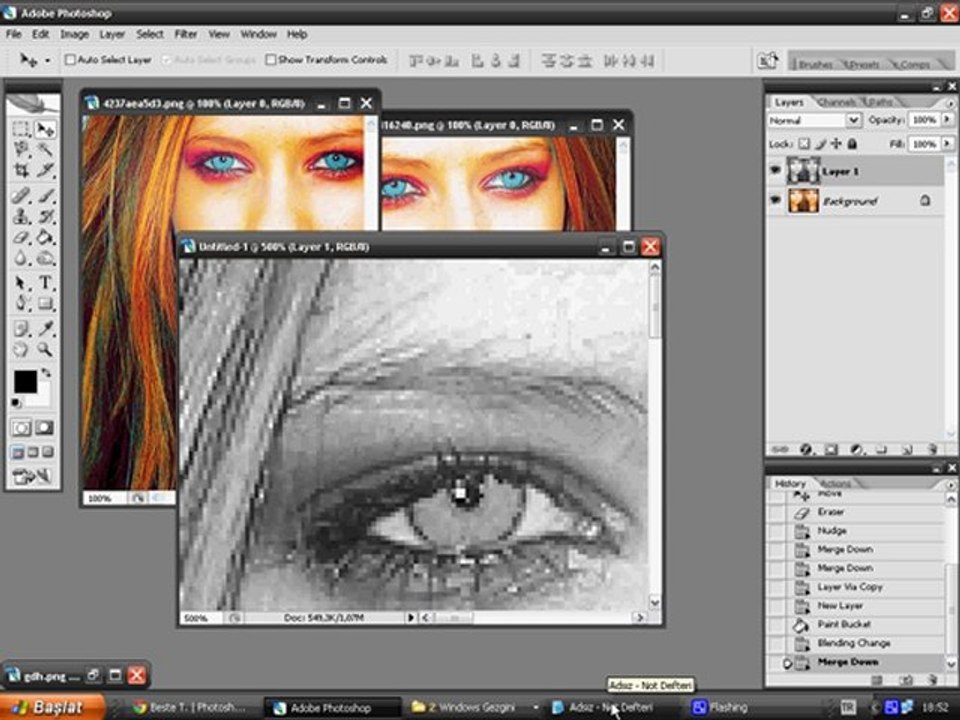The height and width of the screenshot is (720, 960).
Task: Select the Blur tool
Action: [21, 258]
